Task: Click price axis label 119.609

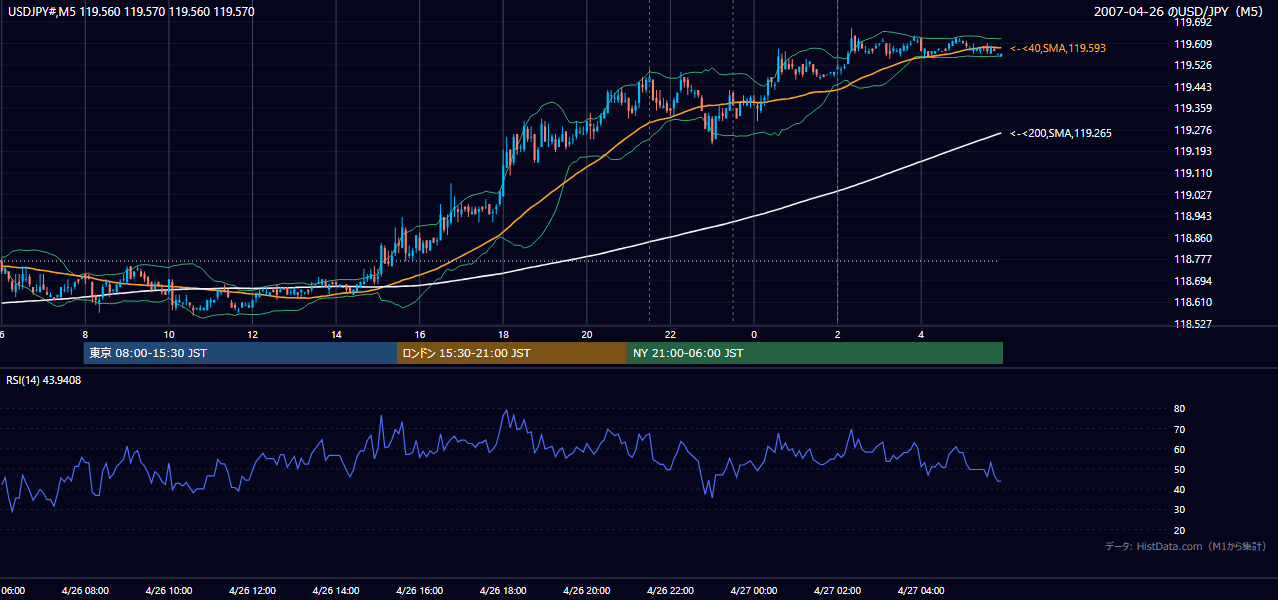Action: (x=1193, y=44)
